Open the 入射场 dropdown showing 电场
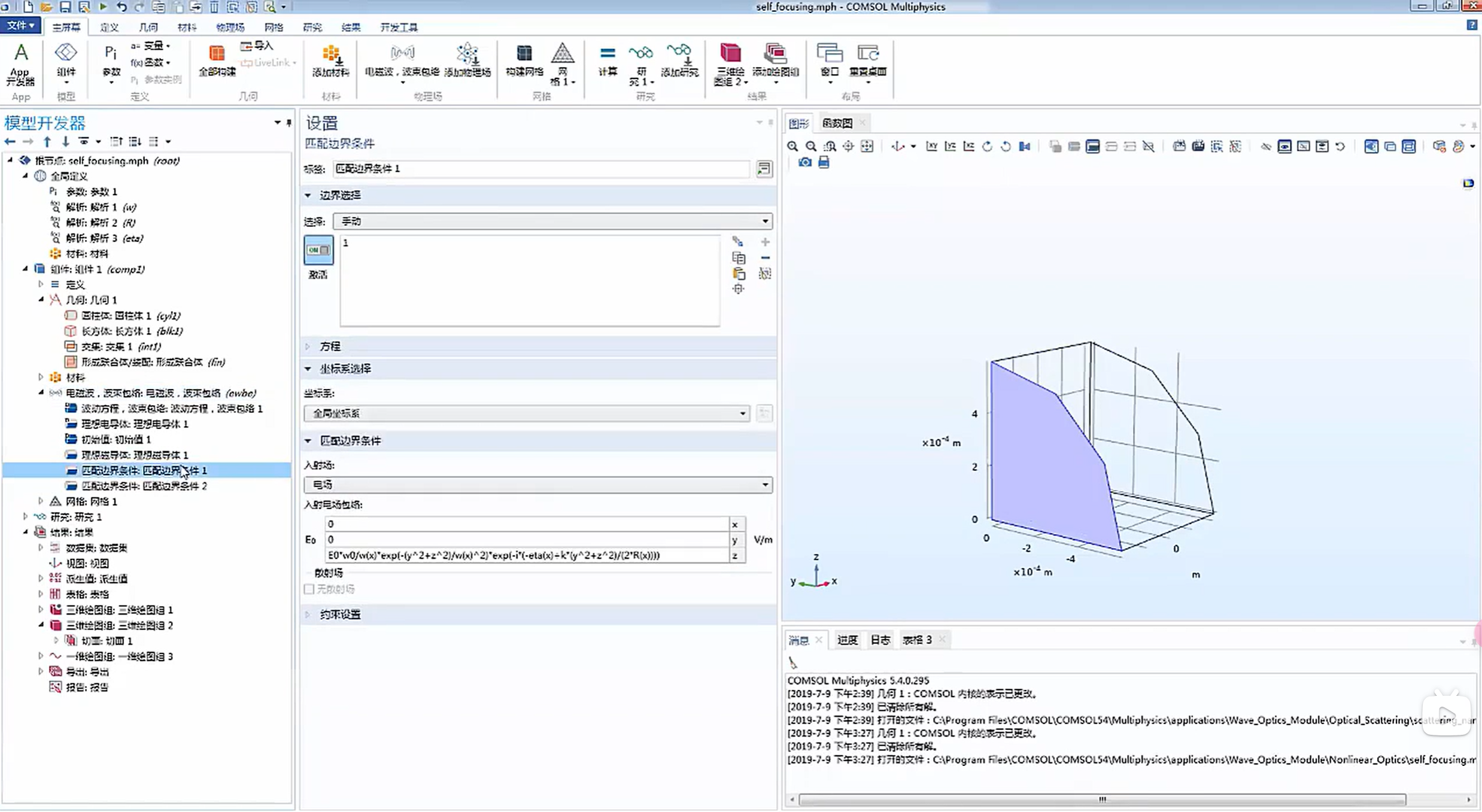 coord(537,484)
